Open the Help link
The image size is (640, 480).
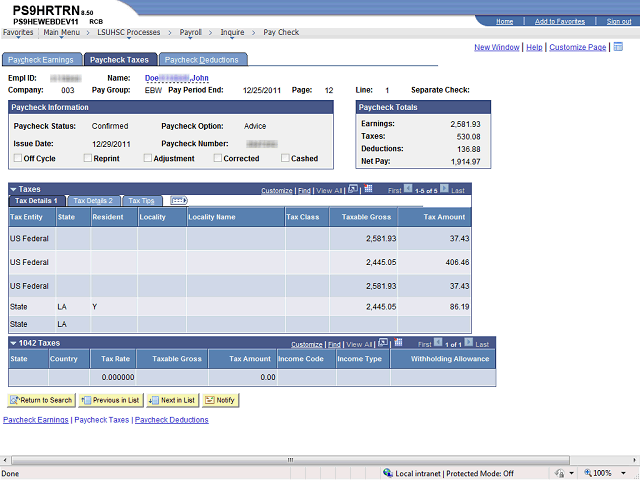(x=534, y=47)
